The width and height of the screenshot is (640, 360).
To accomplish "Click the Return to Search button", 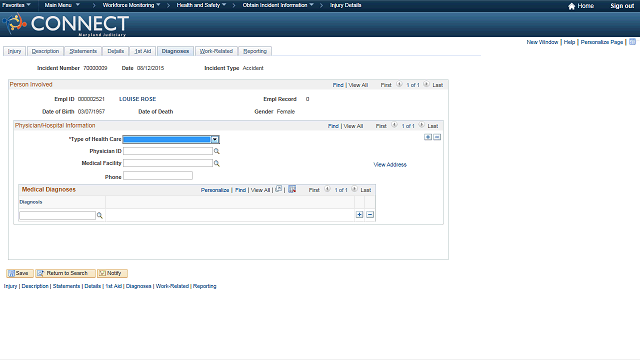I will tap(65, 273).
